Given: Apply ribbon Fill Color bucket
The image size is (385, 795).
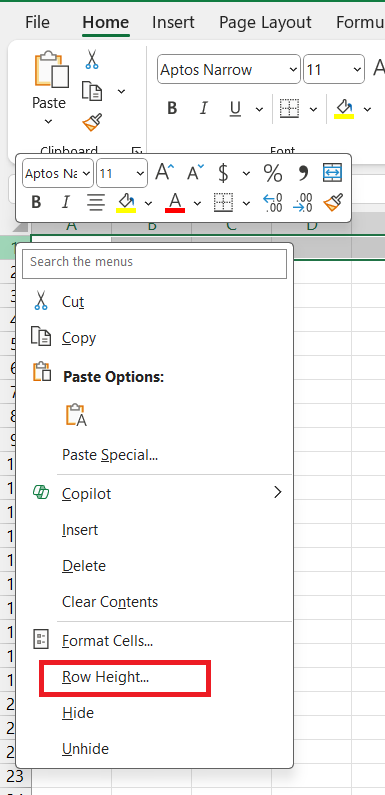Looking at the screenshot, I should click(344, 109).
